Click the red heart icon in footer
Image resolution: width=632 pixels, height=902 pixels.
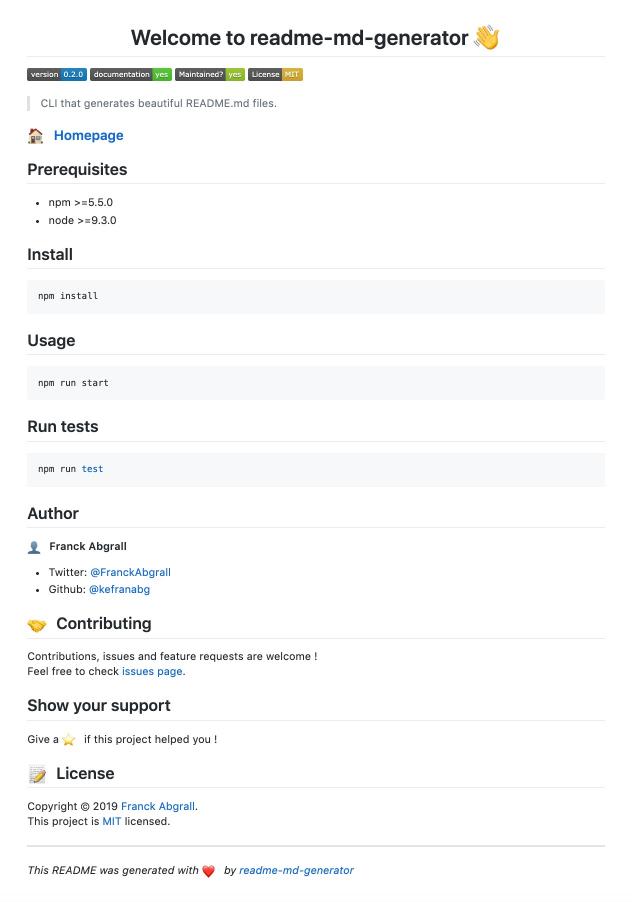coord(209,871)
